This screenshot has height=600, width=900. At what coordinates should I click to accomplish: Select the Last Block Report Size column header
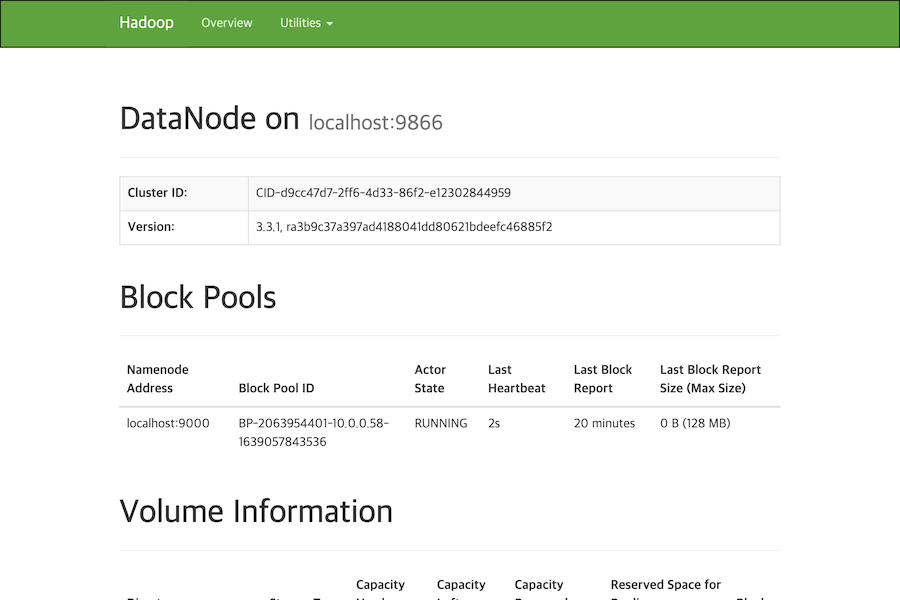tap(710, 378)
